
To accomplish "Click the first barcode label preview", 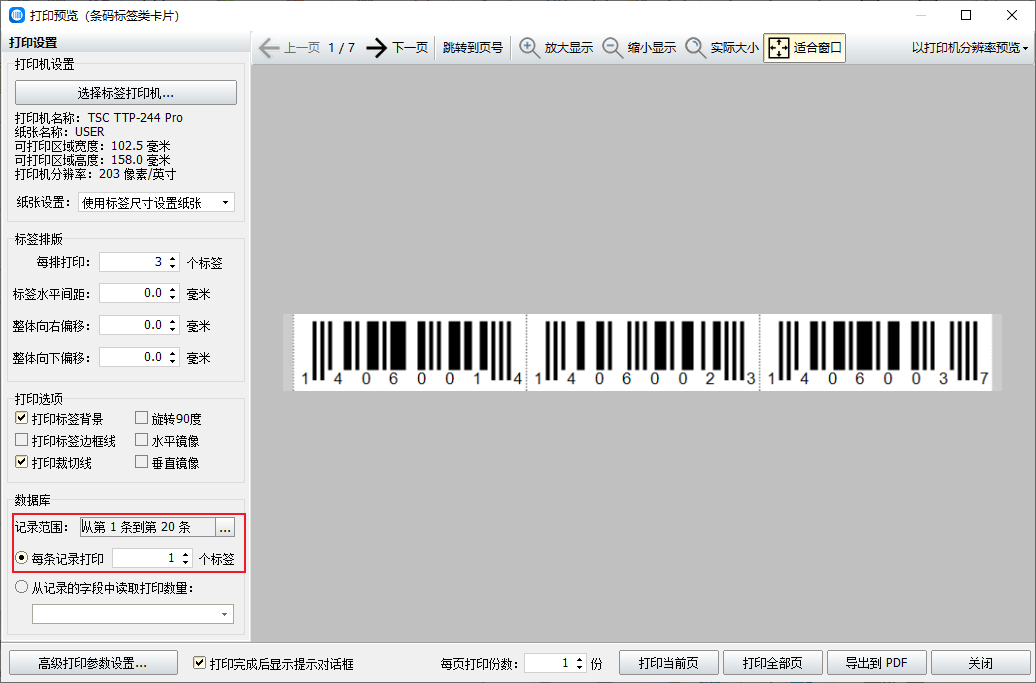I will [410, 352].
